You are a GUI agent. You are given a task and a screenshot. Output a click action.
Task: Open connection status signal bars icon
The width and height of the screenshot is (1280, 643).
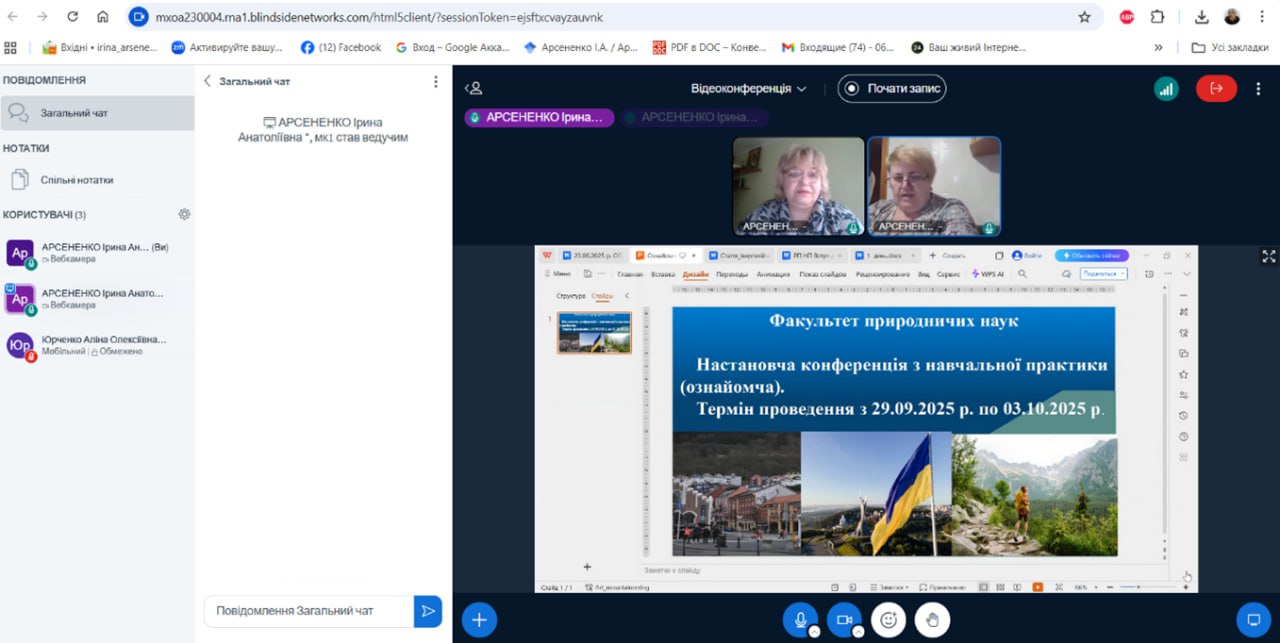[1166, 88]
